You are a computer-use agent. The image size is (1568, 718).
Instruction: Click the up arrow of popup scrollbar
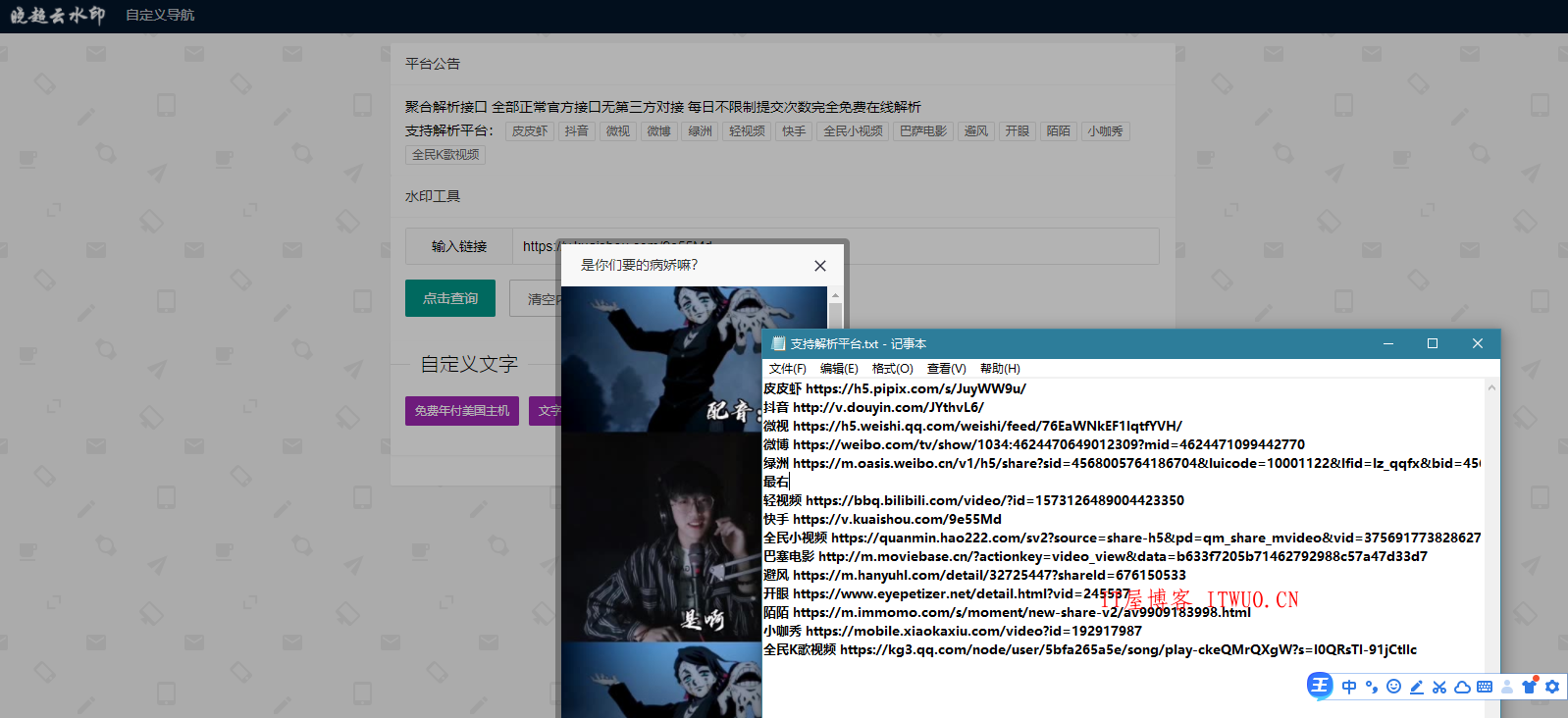point(835,294)
